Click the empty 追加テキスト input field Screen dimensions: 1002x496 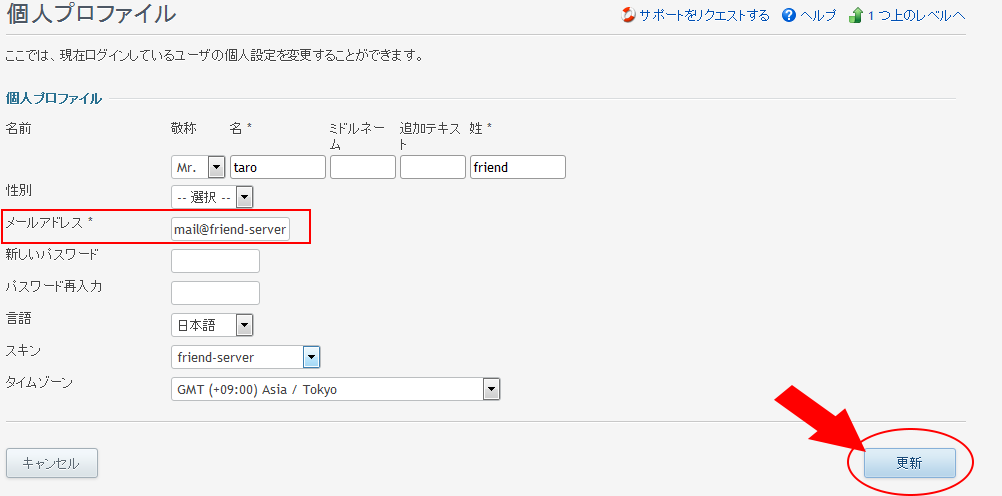coord(433,167)
